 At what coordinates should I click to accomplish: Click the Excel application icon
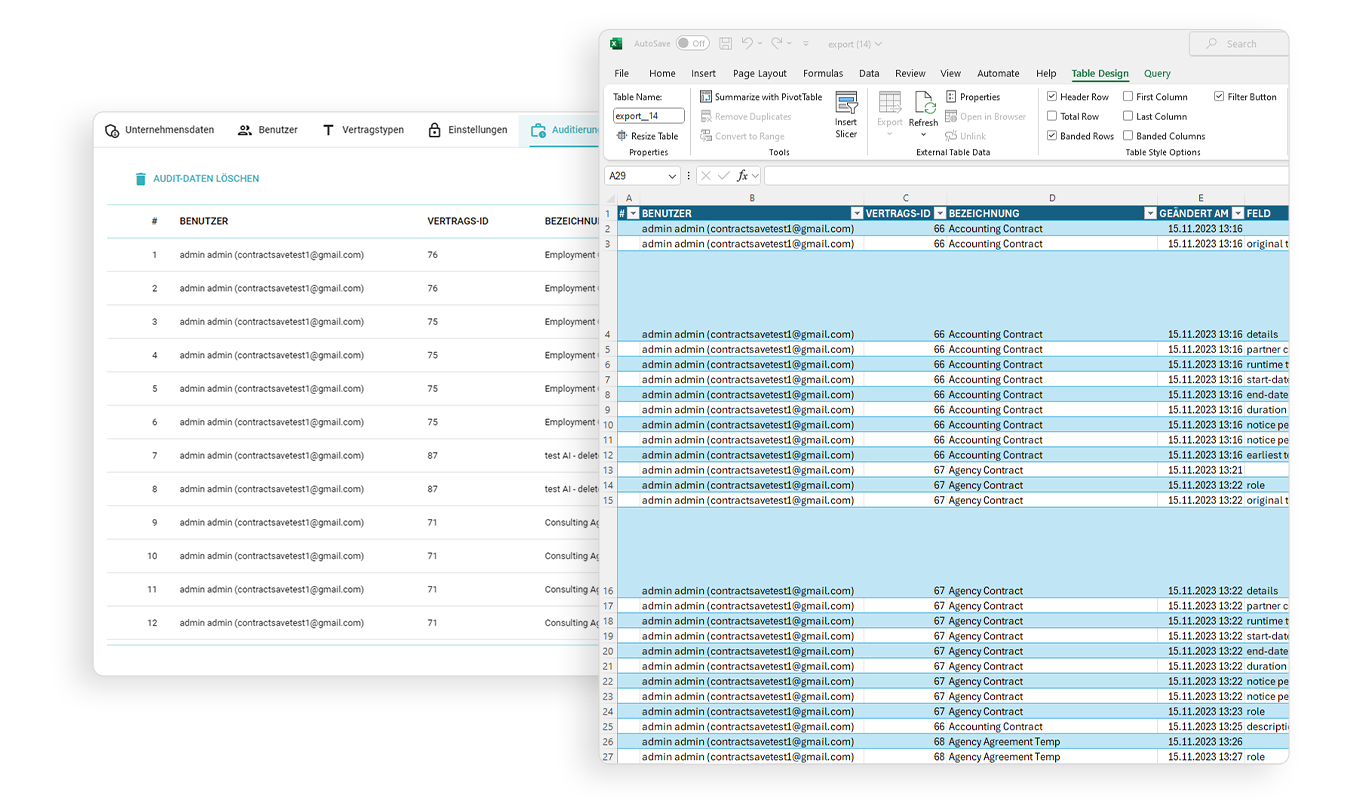tap(617, 44)
